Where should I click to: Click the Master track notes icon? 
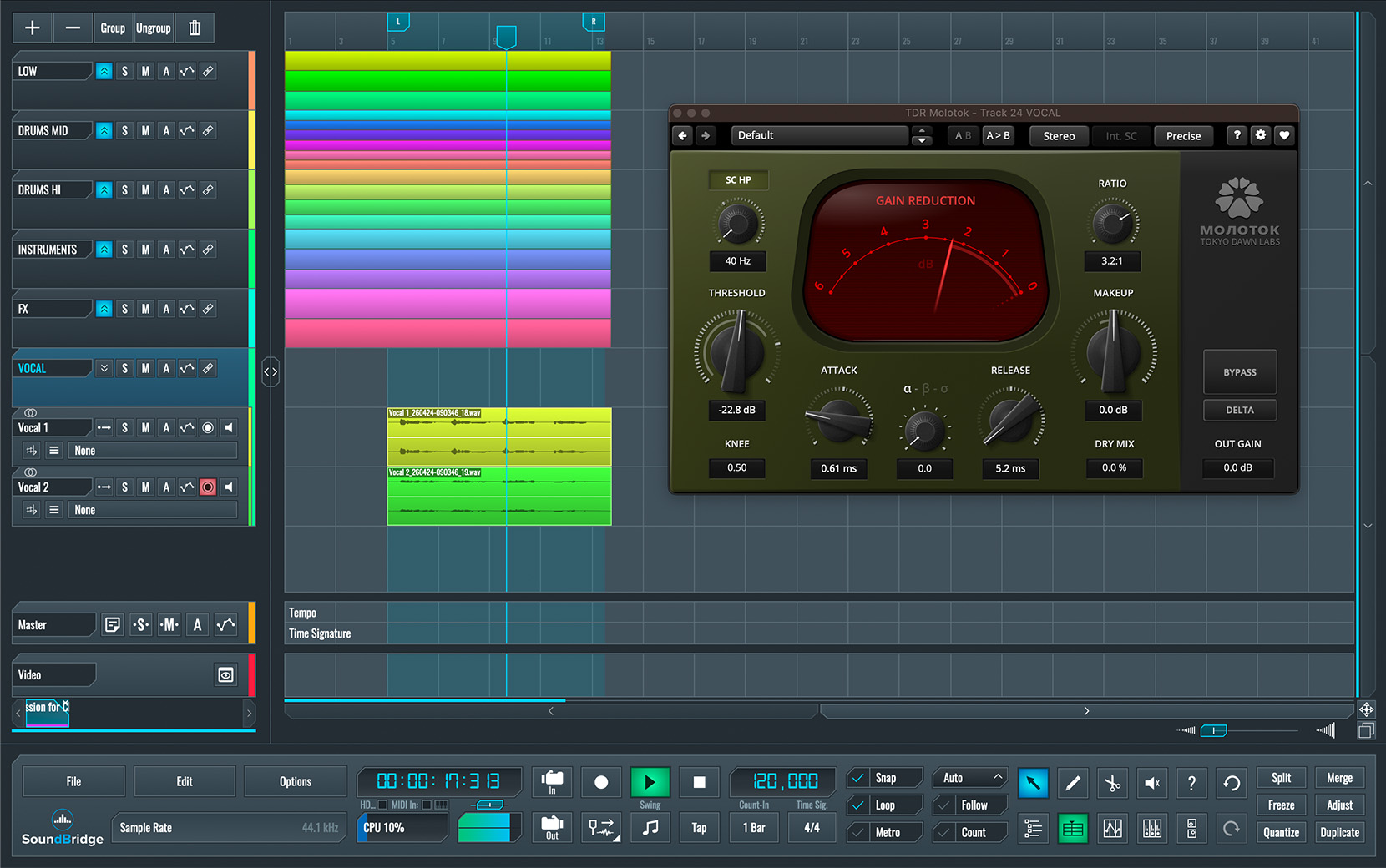click(113, 625)
